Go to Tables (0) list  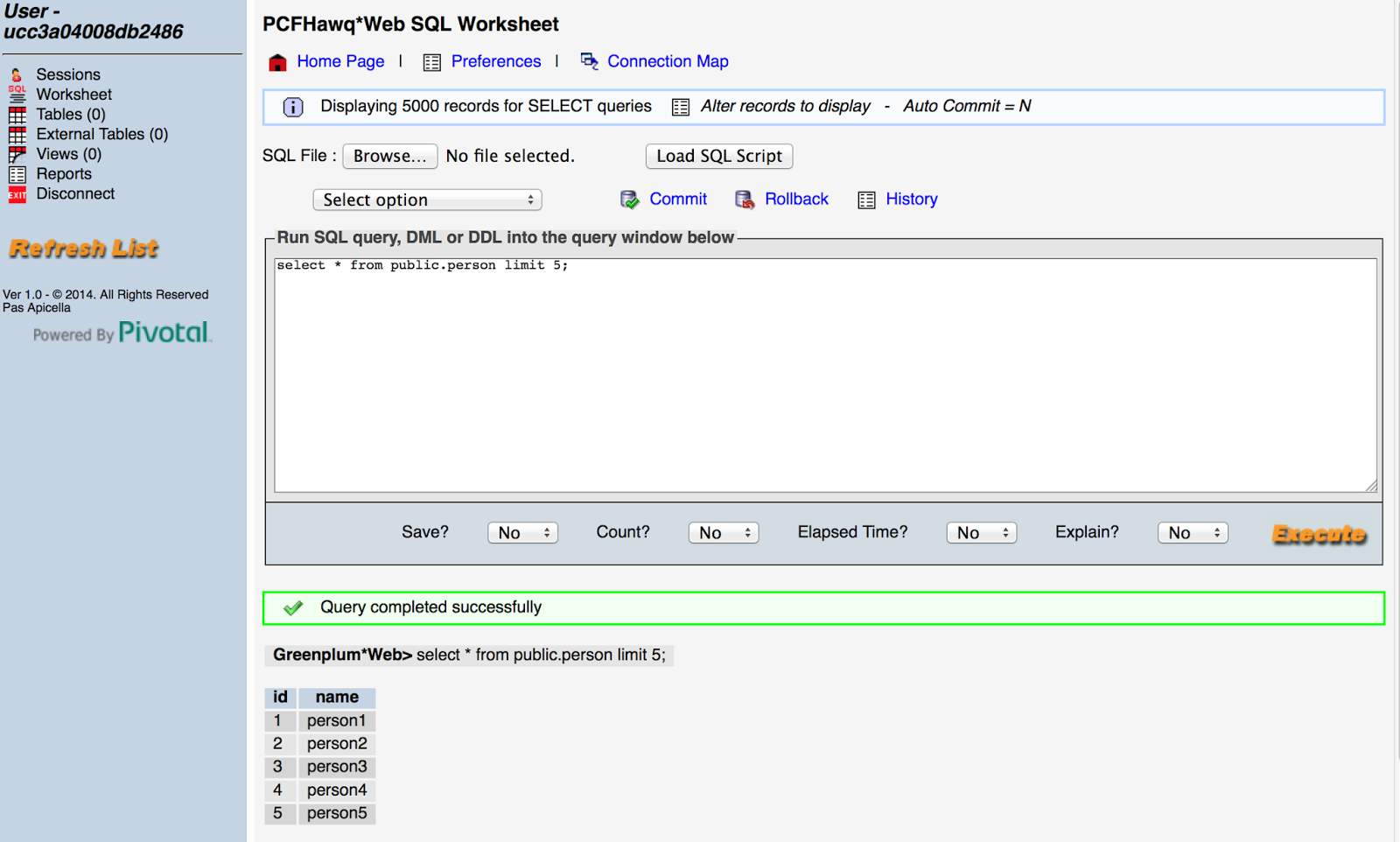click(x=71, y=115)
